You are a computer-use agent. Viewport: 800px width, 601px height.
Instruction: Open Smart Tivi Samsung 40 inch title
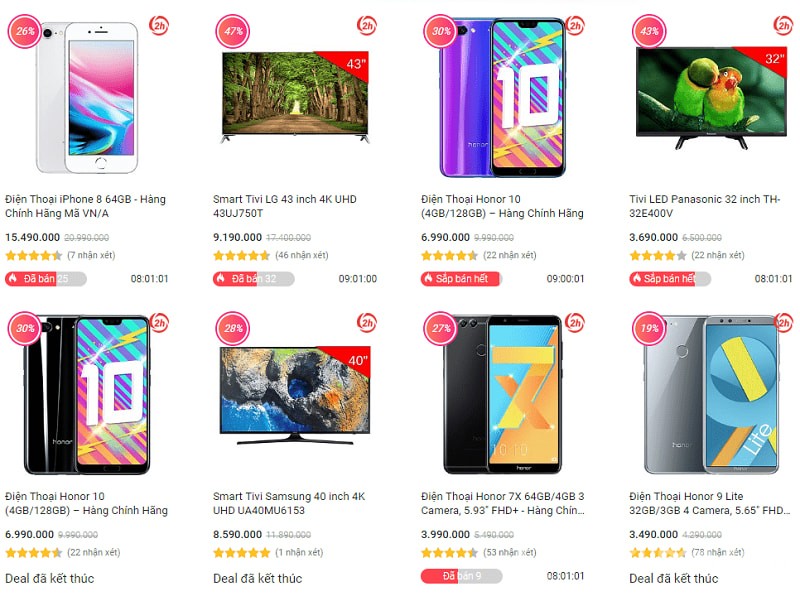tap(289, 503)
